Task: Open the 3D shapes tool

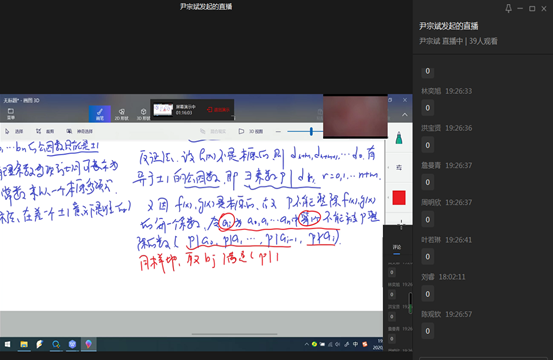Action: point(143,114)
